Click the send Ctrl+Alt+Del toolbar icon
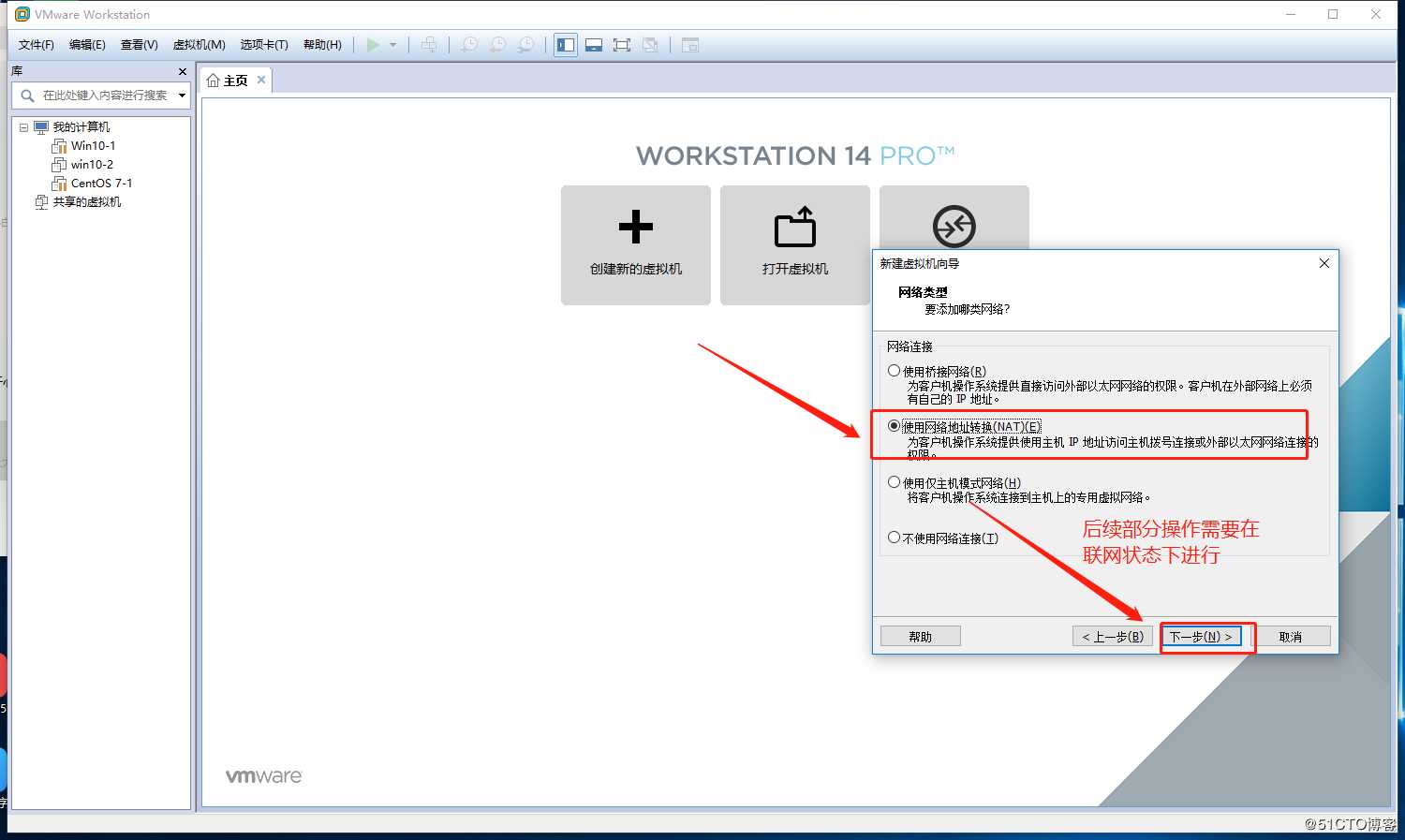This screenshot has height=840, width=1405. 429,45
